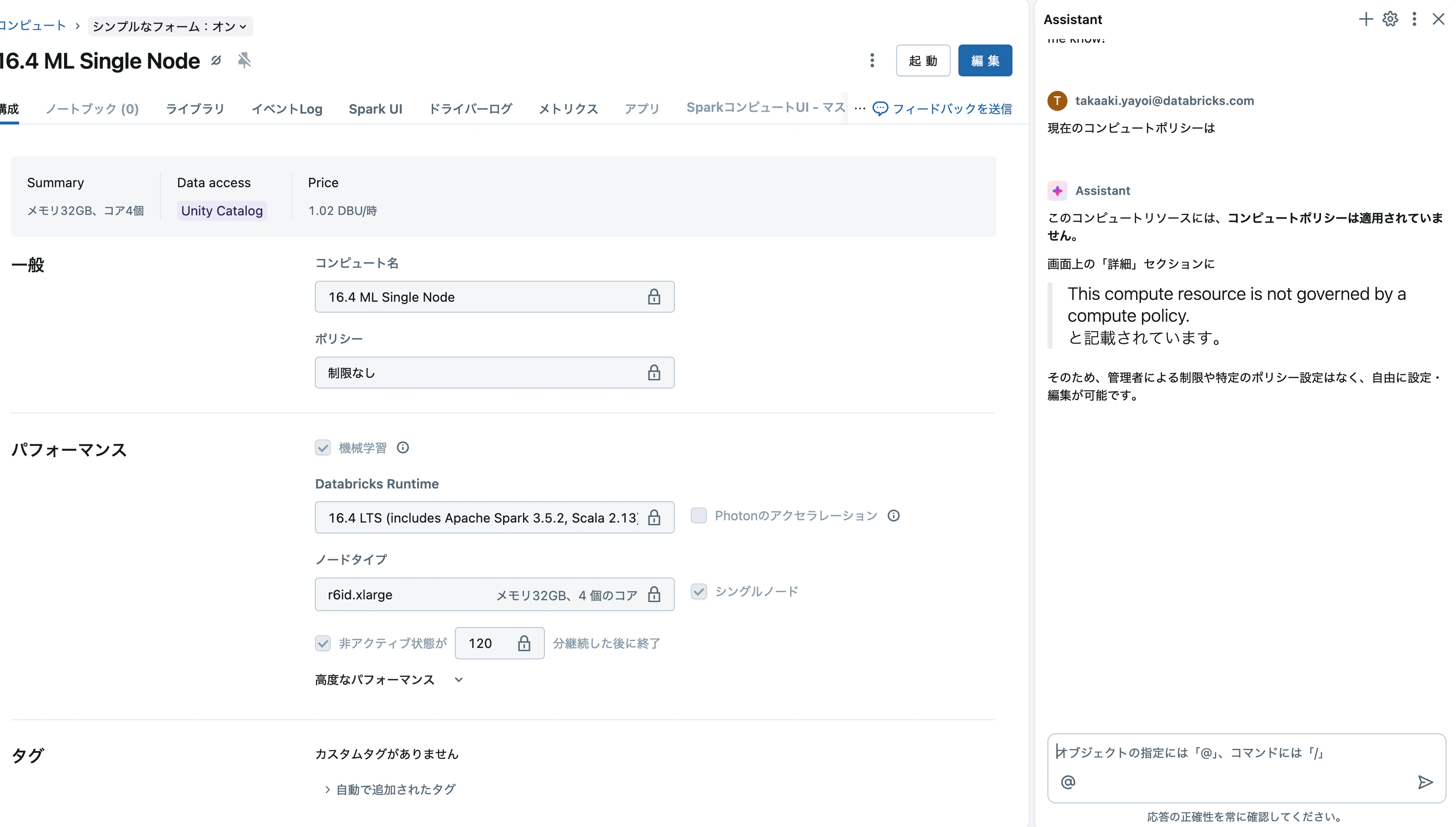Image resolution: width=1456 pixels, height=827 pixels.
Task: Open the Databricks Runtime version dropdown
Action: click(494, 518)
